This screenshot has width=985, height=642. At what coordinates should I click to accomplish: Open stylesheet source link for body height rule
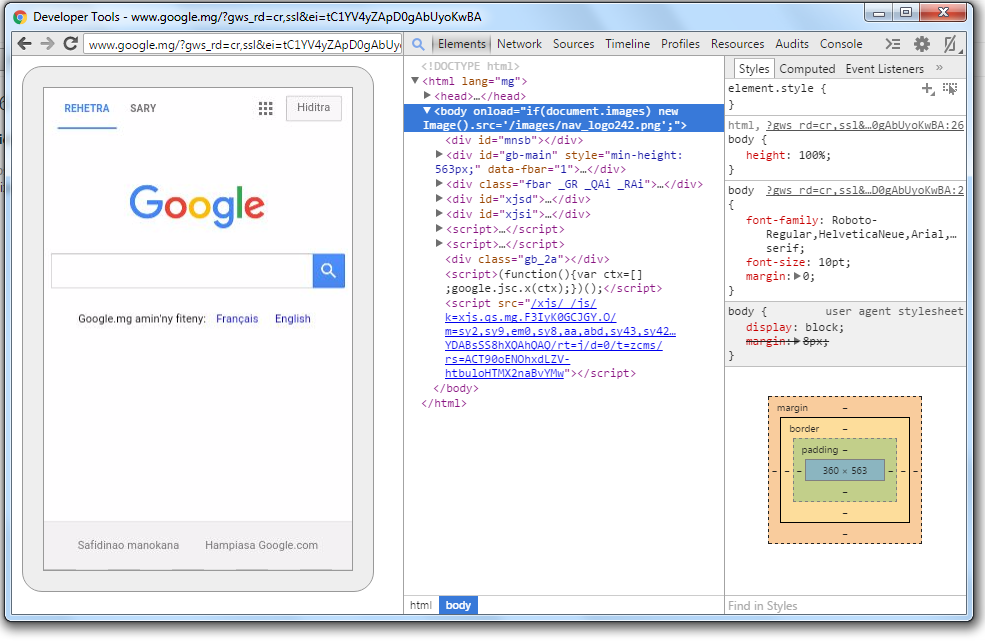865,125
